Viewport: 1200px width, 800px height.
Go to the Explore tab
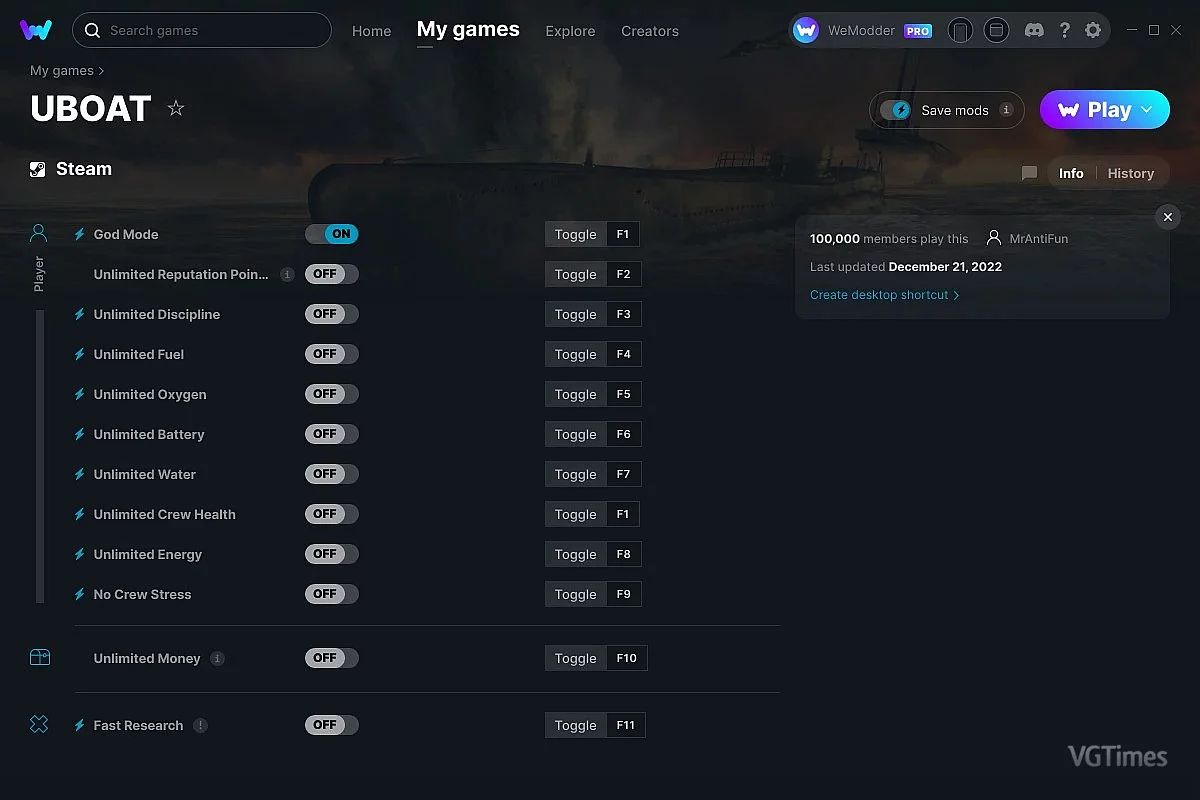[x=570, y=31]
